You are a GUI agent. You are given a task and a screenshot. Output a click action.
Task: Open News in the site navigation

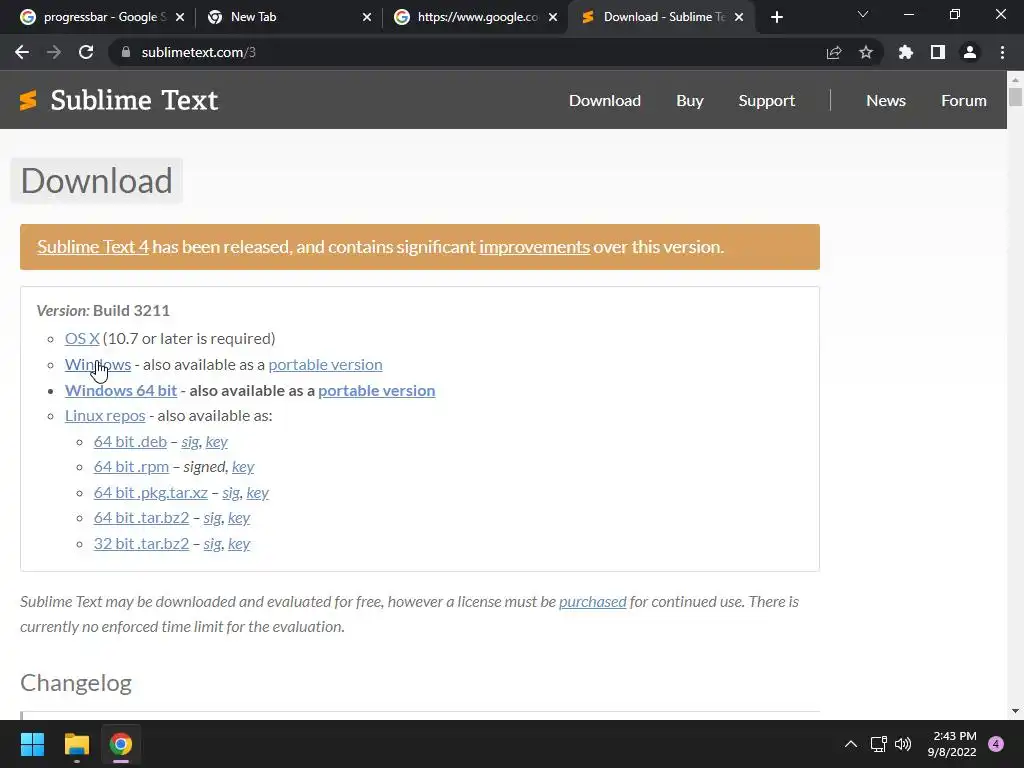click(x=886, y=101)
